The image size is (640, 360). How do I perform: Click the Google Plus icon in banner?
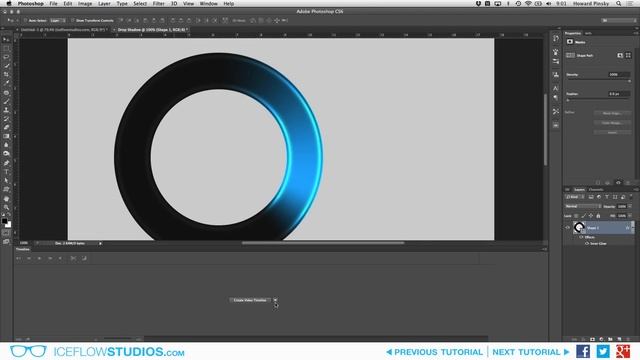[x=623, y=351]
